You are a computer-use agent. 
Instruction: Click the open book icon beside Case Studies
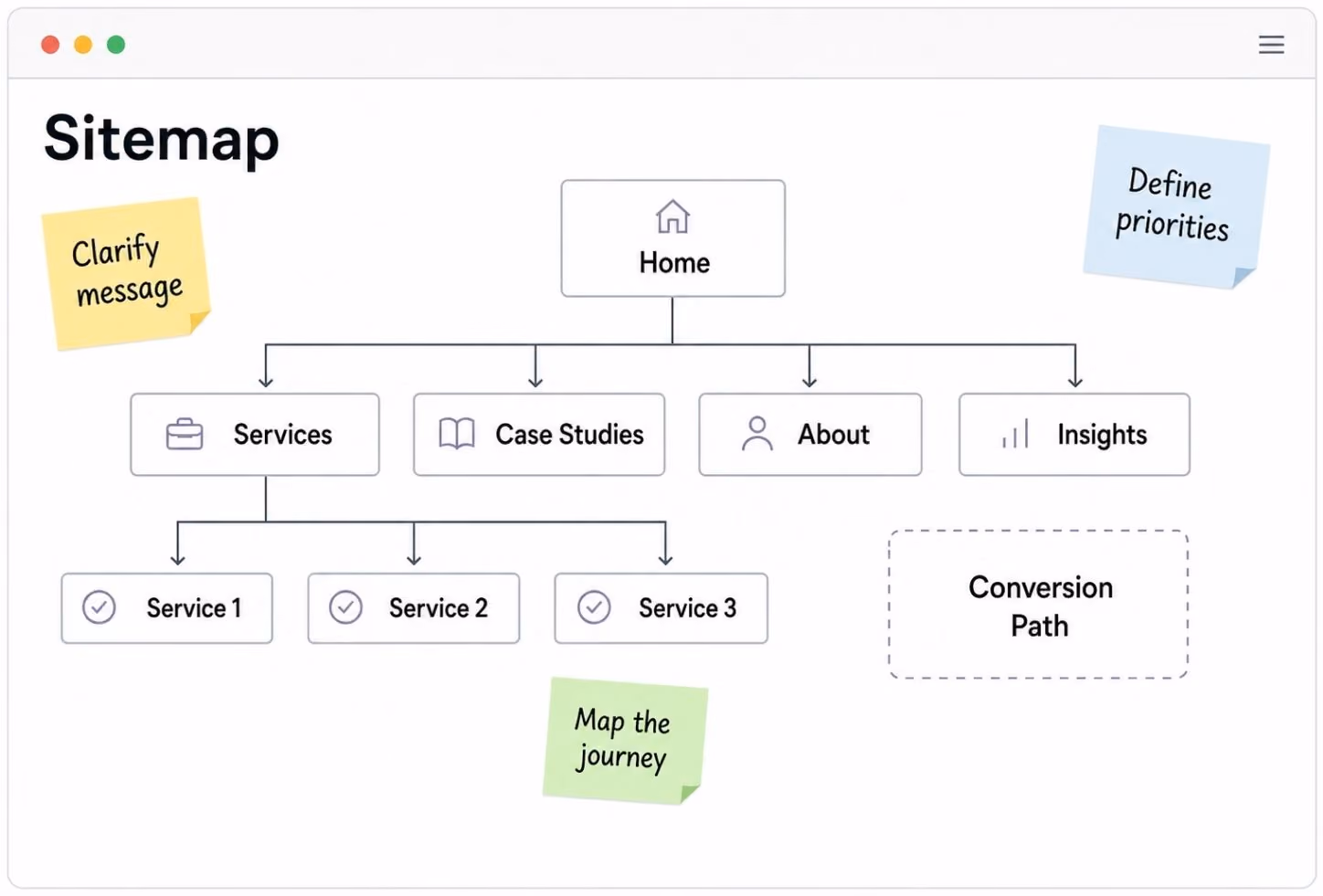tap(457, 434)
